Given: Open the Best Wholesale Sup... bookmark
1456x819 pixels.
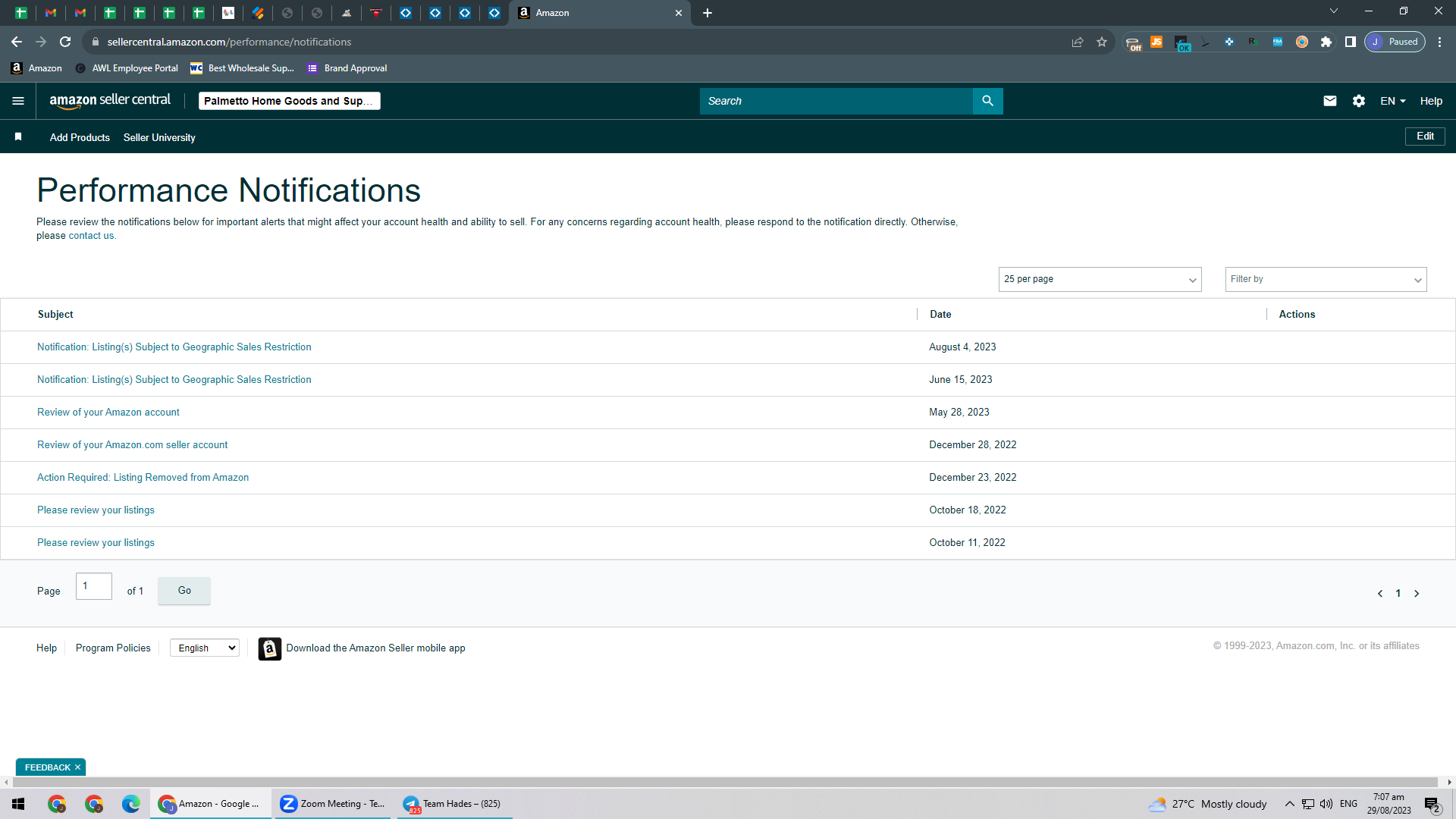Looking at the screenshot, I should tap(242, 68).
